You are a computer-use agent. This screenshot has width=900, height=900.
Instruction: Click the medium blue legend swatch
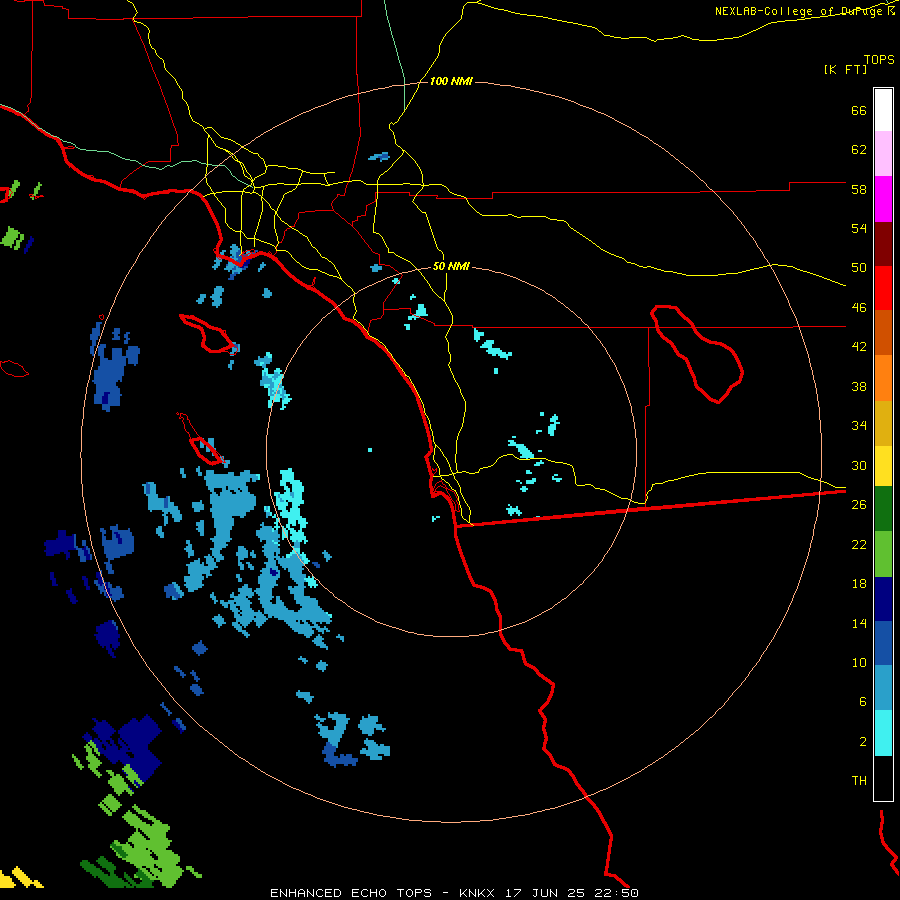[883, 643]
